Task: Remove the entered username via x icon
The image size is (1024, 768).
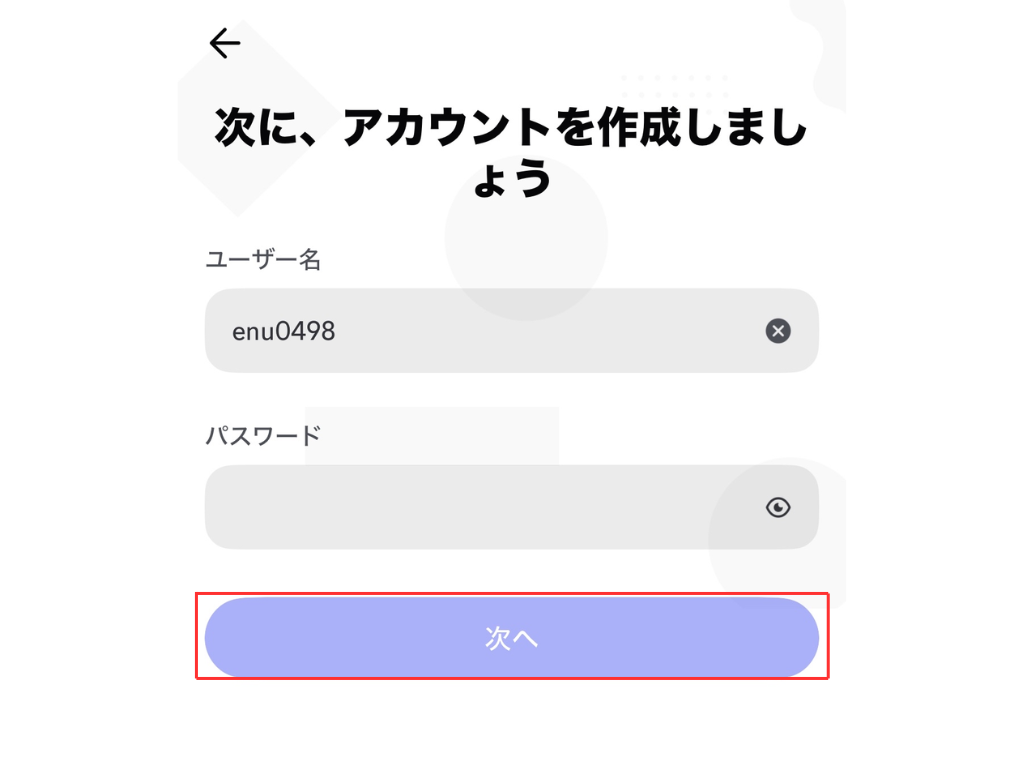Action: (778, 331)
